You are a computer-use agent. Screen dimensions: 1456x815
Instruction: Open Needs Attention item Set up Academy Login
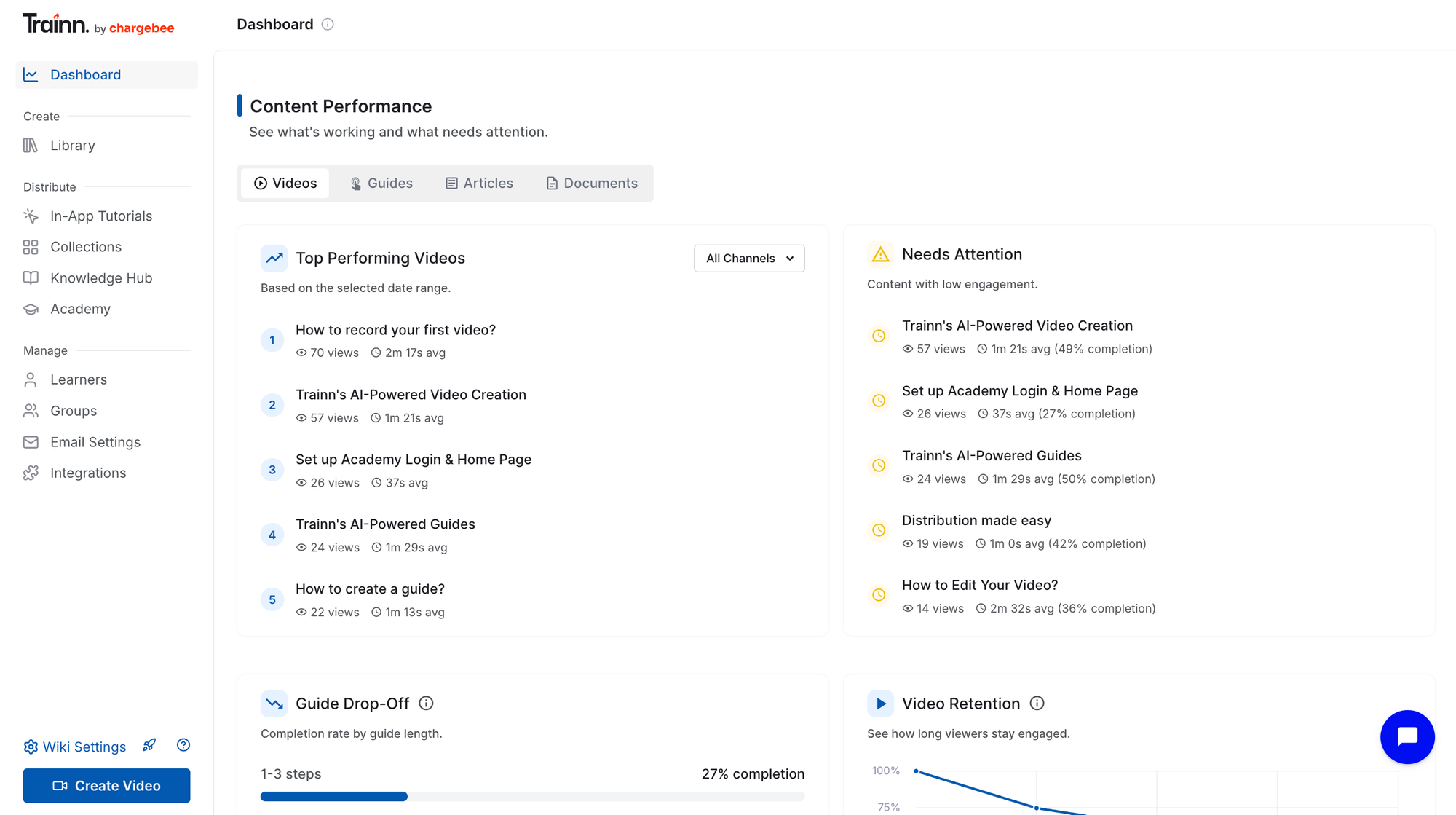(x=1020, y=391)
